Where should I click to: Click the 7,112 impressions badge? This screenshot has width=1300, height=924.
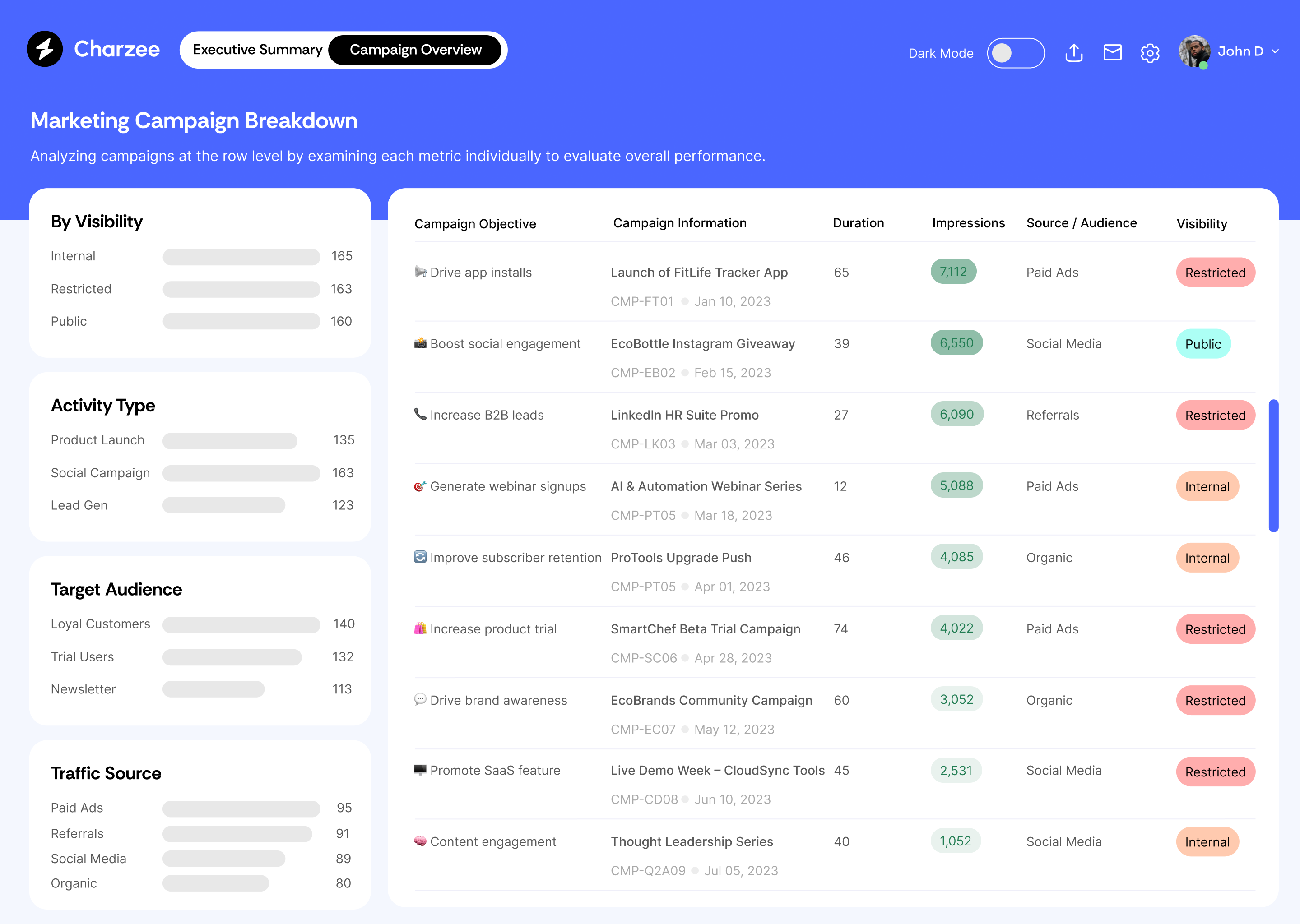(x=953, y=272)
